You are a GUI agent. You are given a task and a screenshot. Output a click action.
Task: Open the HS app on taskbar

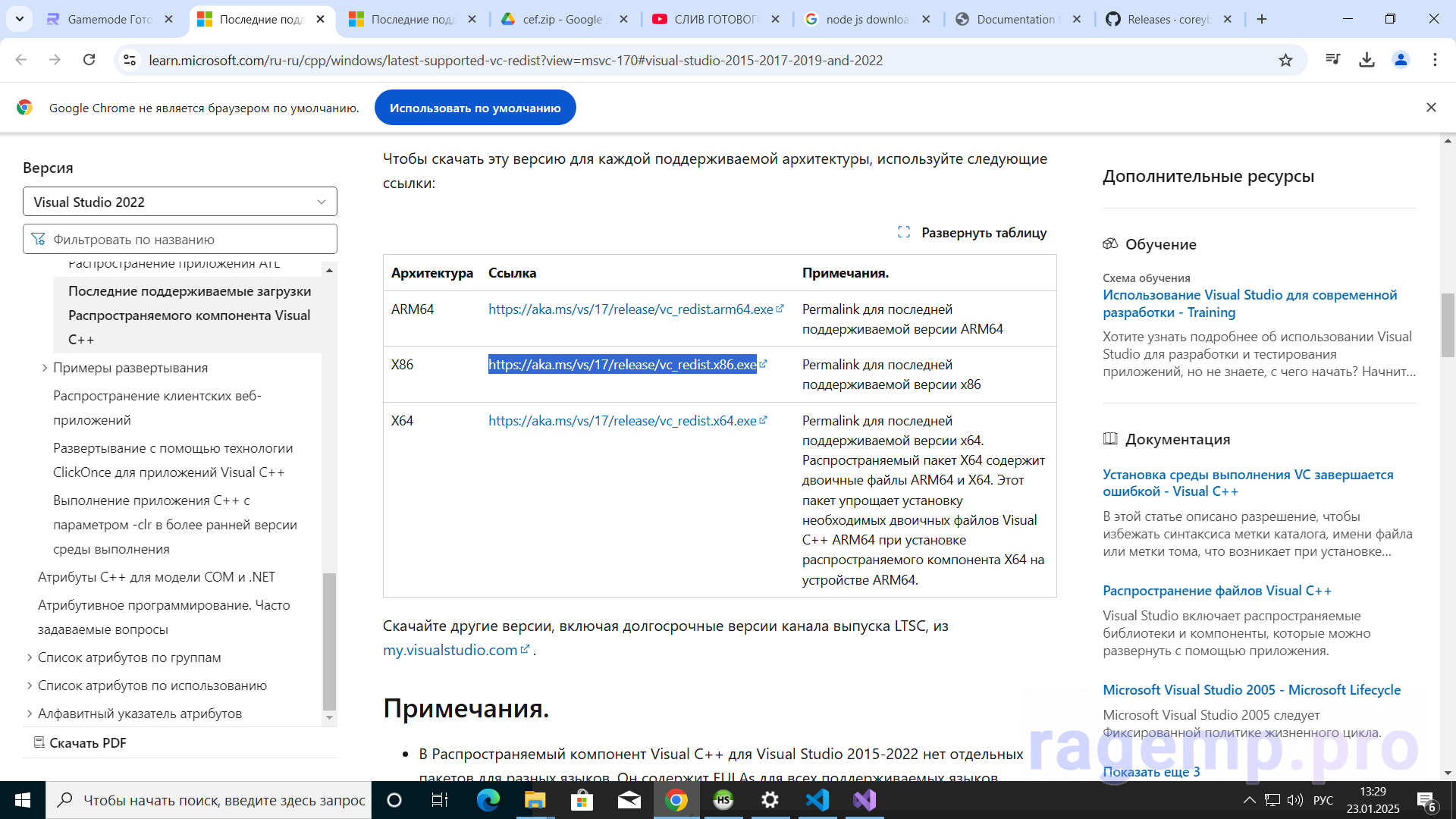pos(723,800)
